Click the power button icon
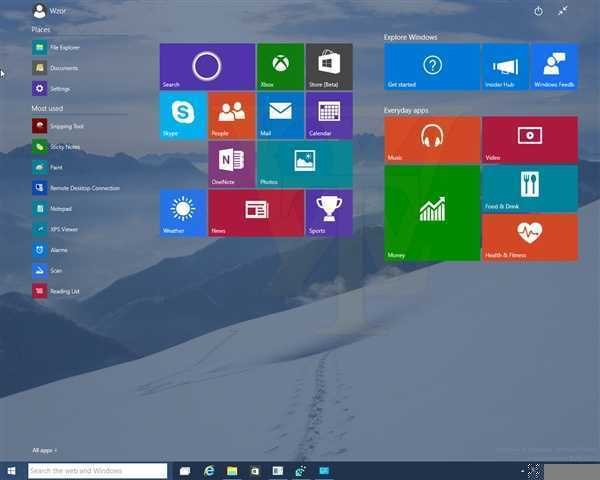This screenshot has height=480, width=600. pos(538,11)
